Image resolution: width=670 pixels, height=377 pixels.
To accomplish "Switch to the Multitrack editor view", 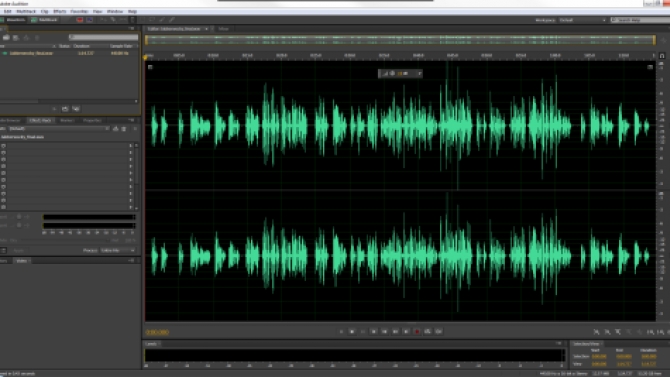I will [44, 20].
